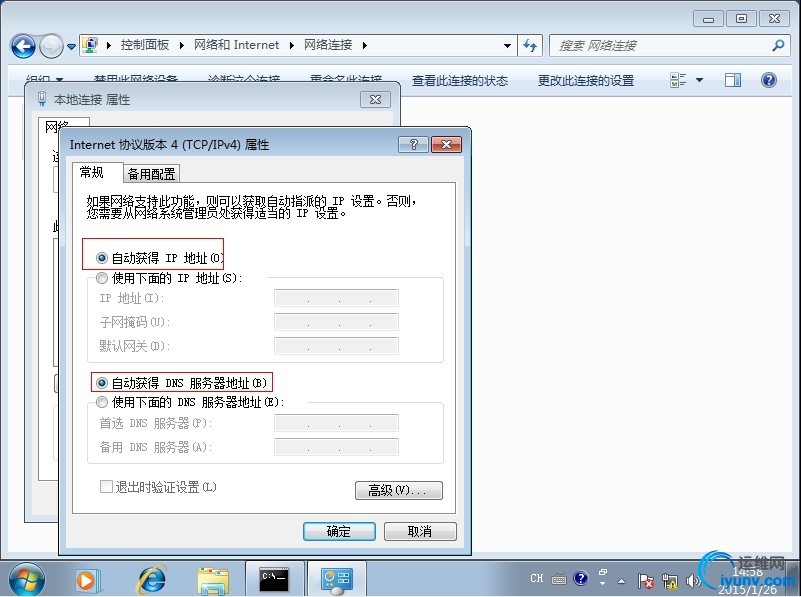Open Windows Explorer folder icon on taskbar

(213, 581)
